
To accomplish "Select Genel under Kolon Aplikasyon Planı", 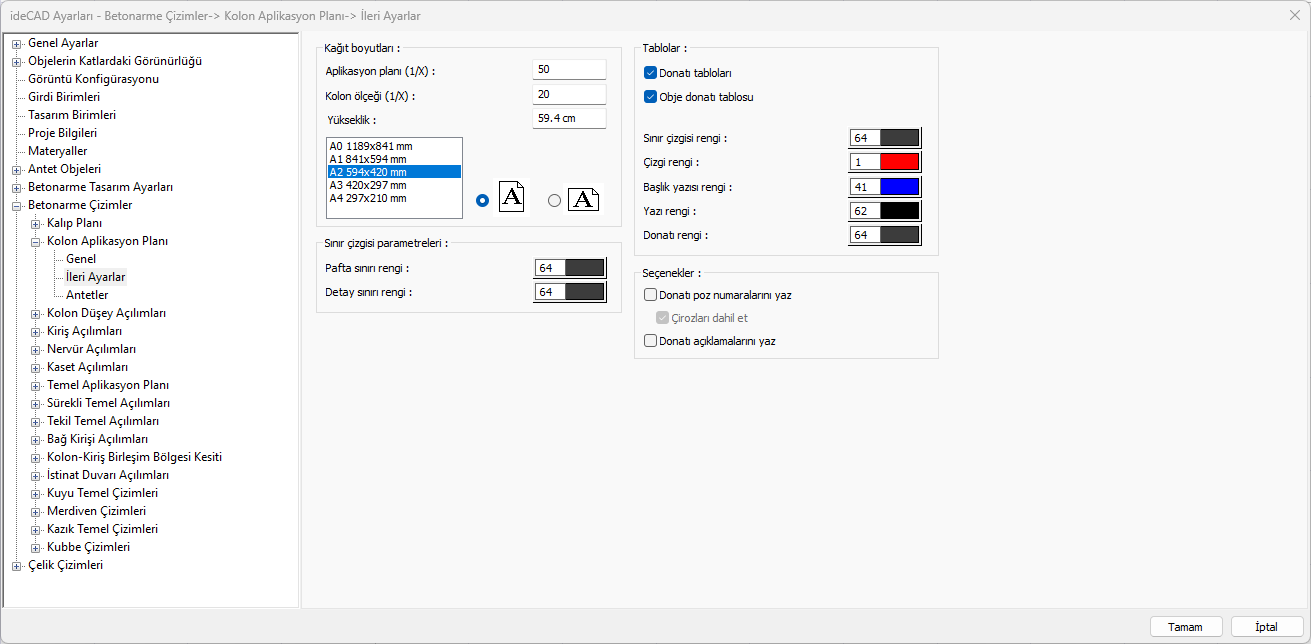I will (81, 259).
